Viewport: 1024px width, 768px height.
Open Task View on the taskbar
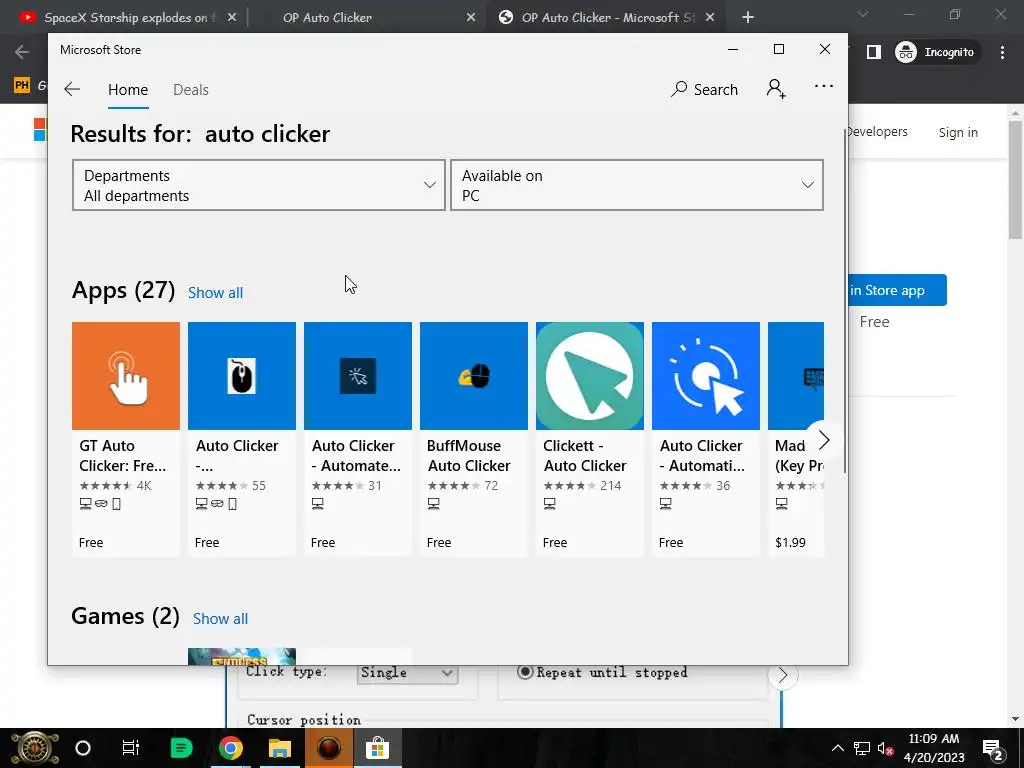[x=131, y=748]
